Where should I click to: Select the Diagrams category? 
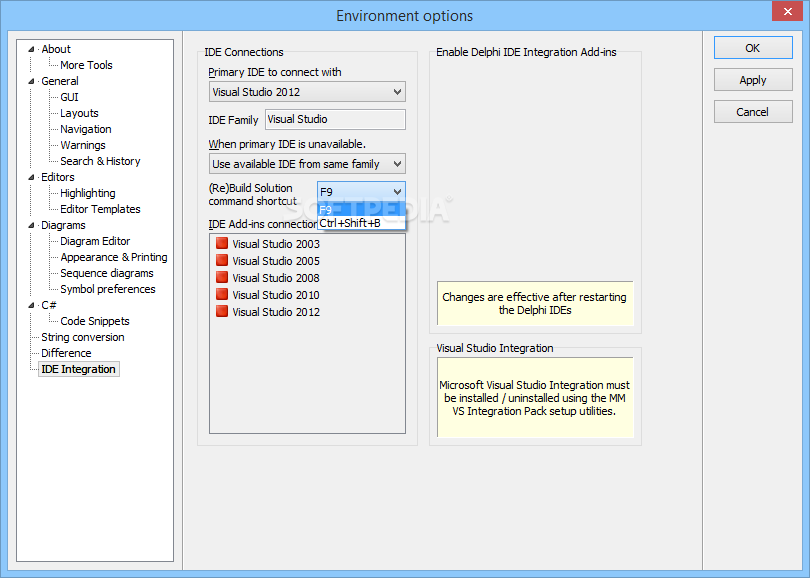click(x=63, y=225)
